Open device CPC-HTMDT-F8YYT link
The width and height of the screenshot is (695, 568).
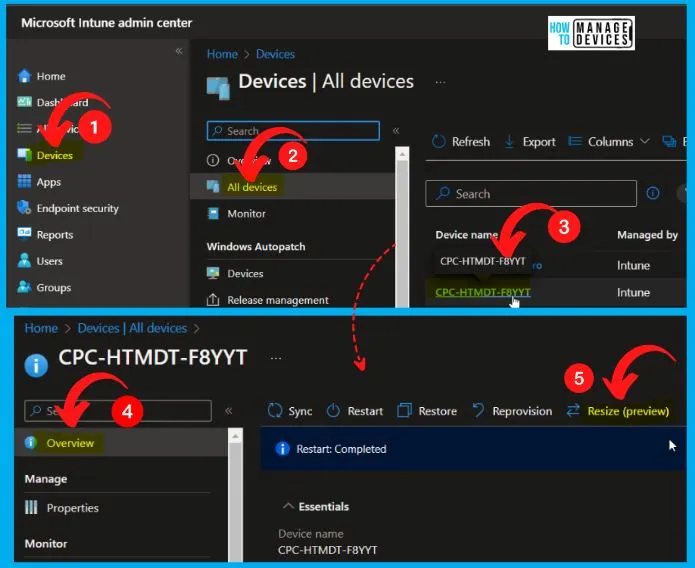coord(483,292)
